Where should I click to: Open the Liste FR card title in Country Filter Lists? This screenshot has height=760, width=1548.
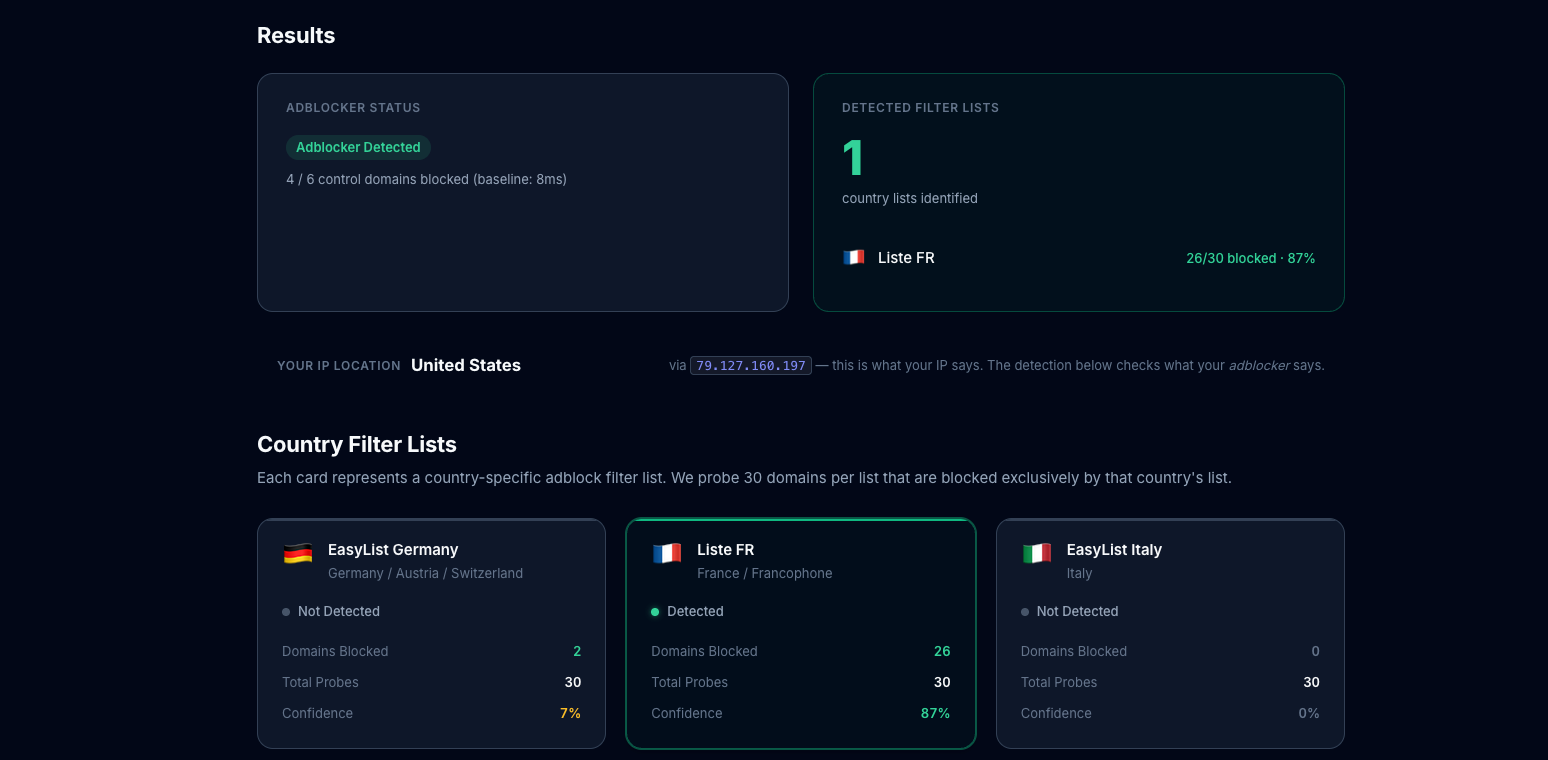(x=725, y=550)
